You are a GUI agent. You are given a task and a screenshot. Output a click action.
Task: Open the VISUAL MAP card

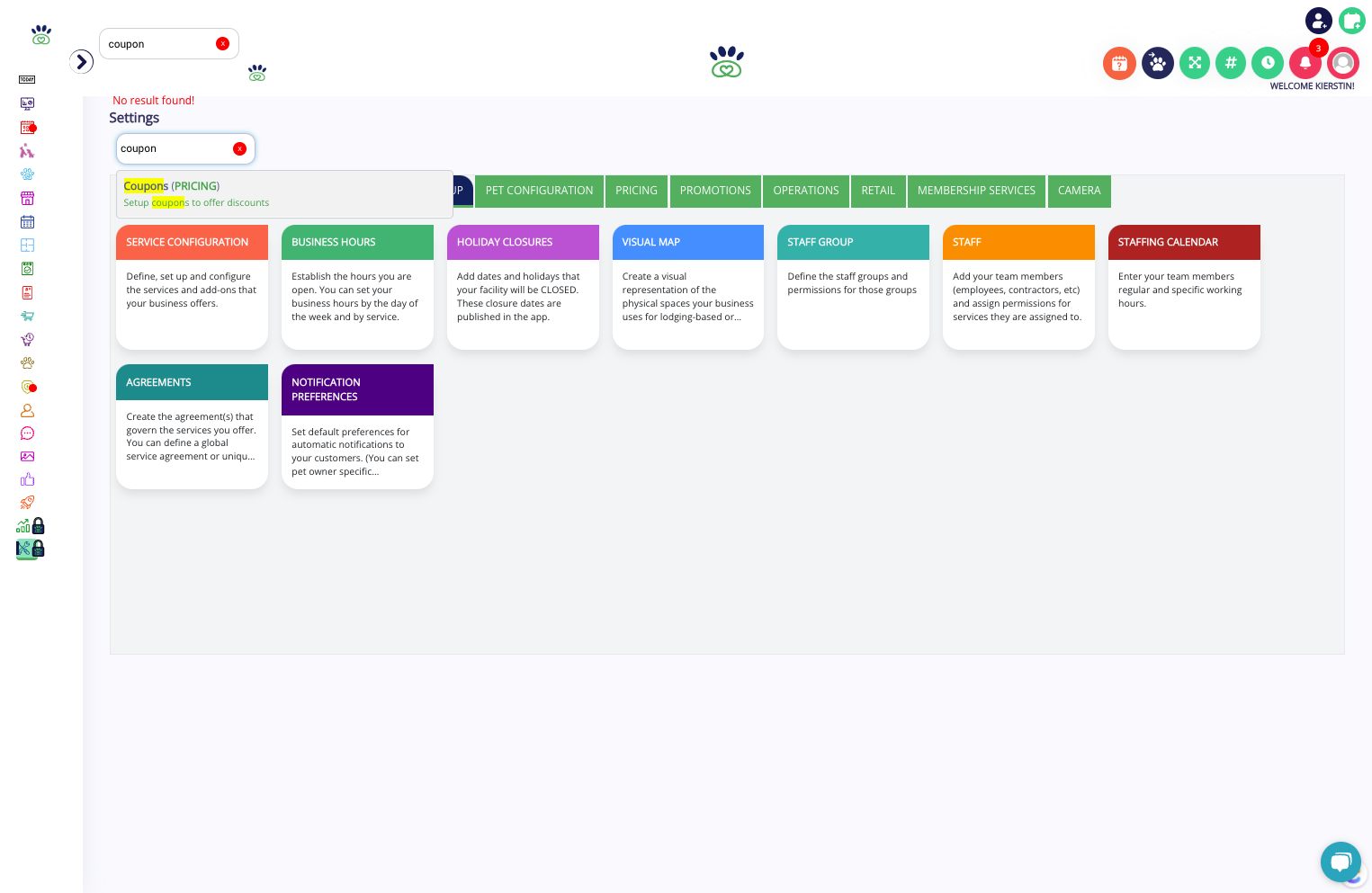pos(688,287)
